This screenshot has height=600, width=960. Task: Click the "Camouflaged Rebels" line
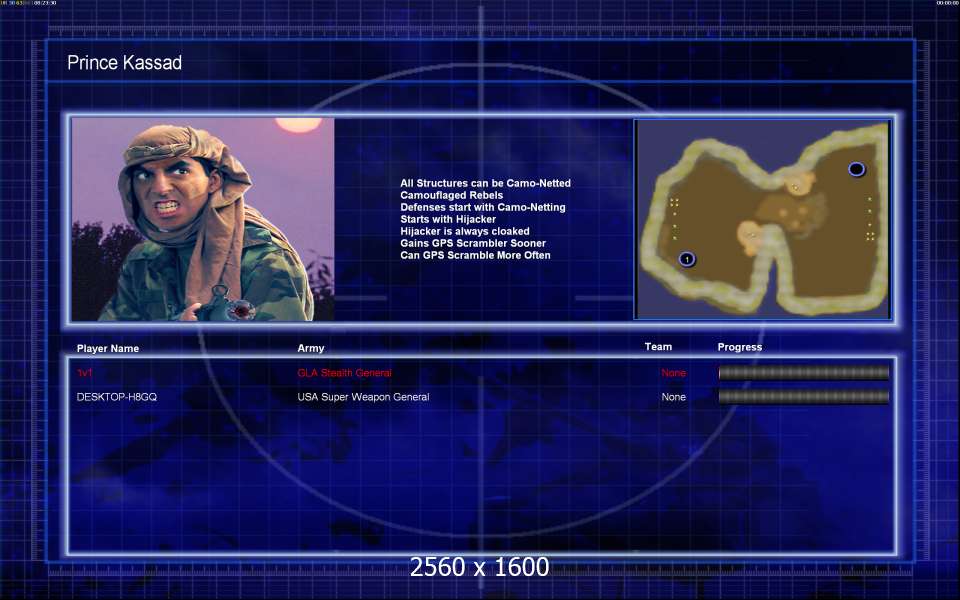pos(451,195)
